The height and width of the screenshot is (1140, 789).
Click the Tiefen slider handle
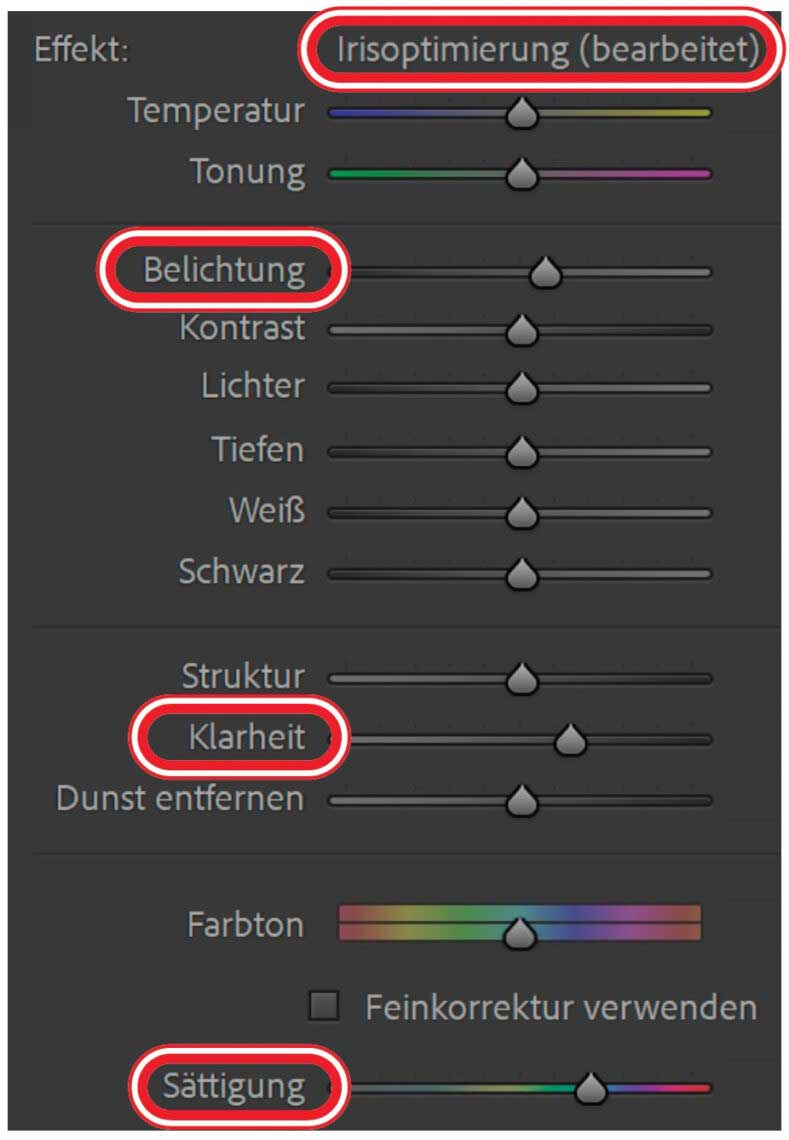(521, 453)
